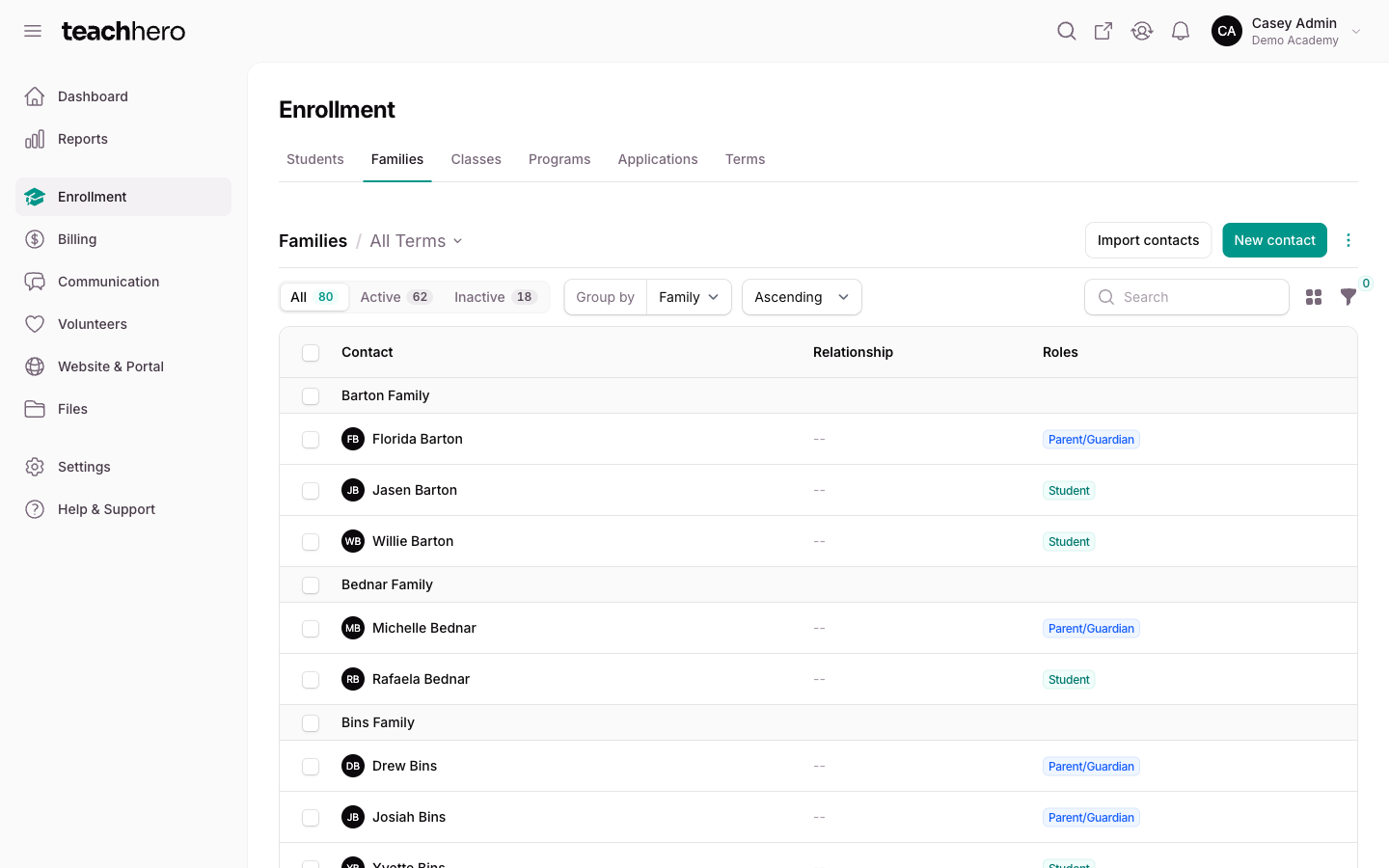The image size is (1389, 868).
Task: Click the CA user avatar
Action: coord(1227,31)
